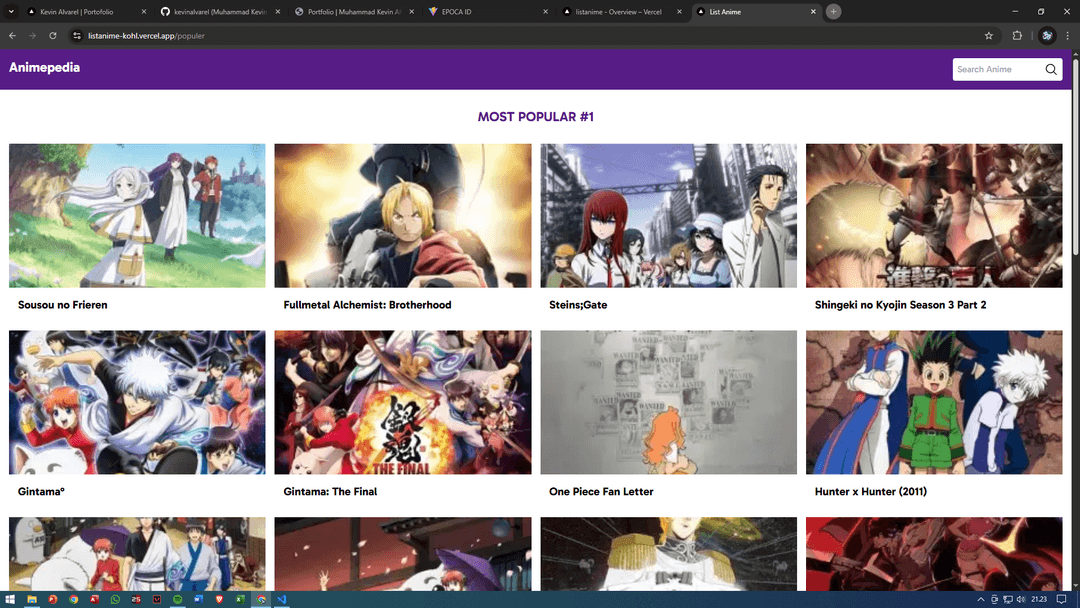Open Spotify from the taskbar

point(178,599)
